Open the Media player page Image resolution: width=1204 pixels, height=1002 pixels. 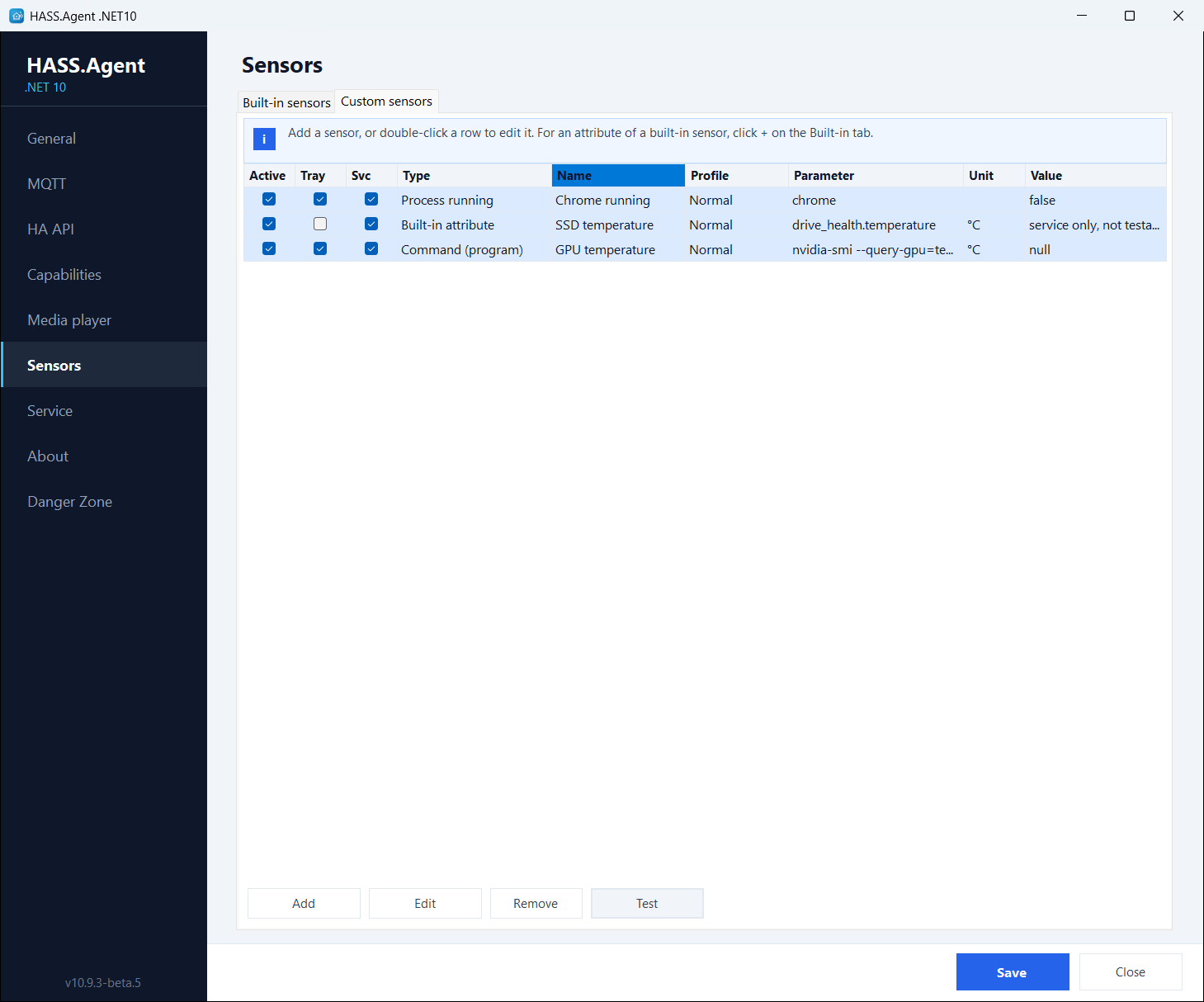tap(104, 320)
